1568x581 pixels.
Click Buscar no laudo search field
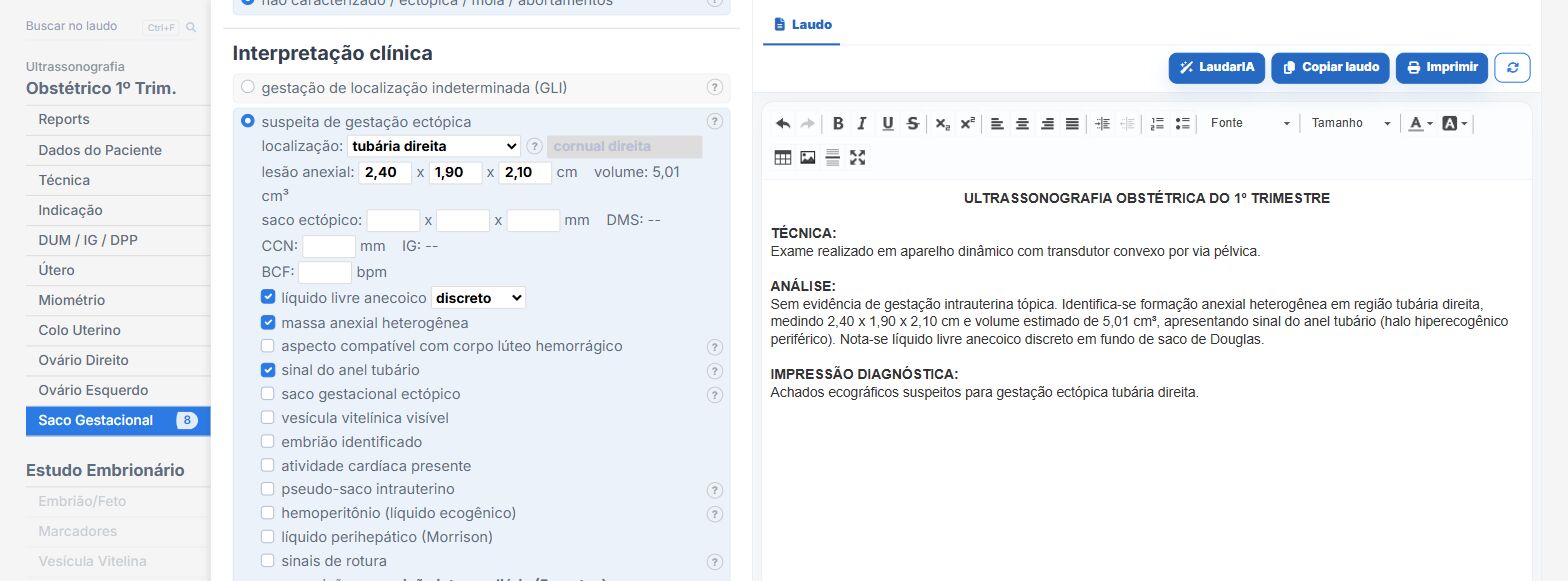[84, 27]
